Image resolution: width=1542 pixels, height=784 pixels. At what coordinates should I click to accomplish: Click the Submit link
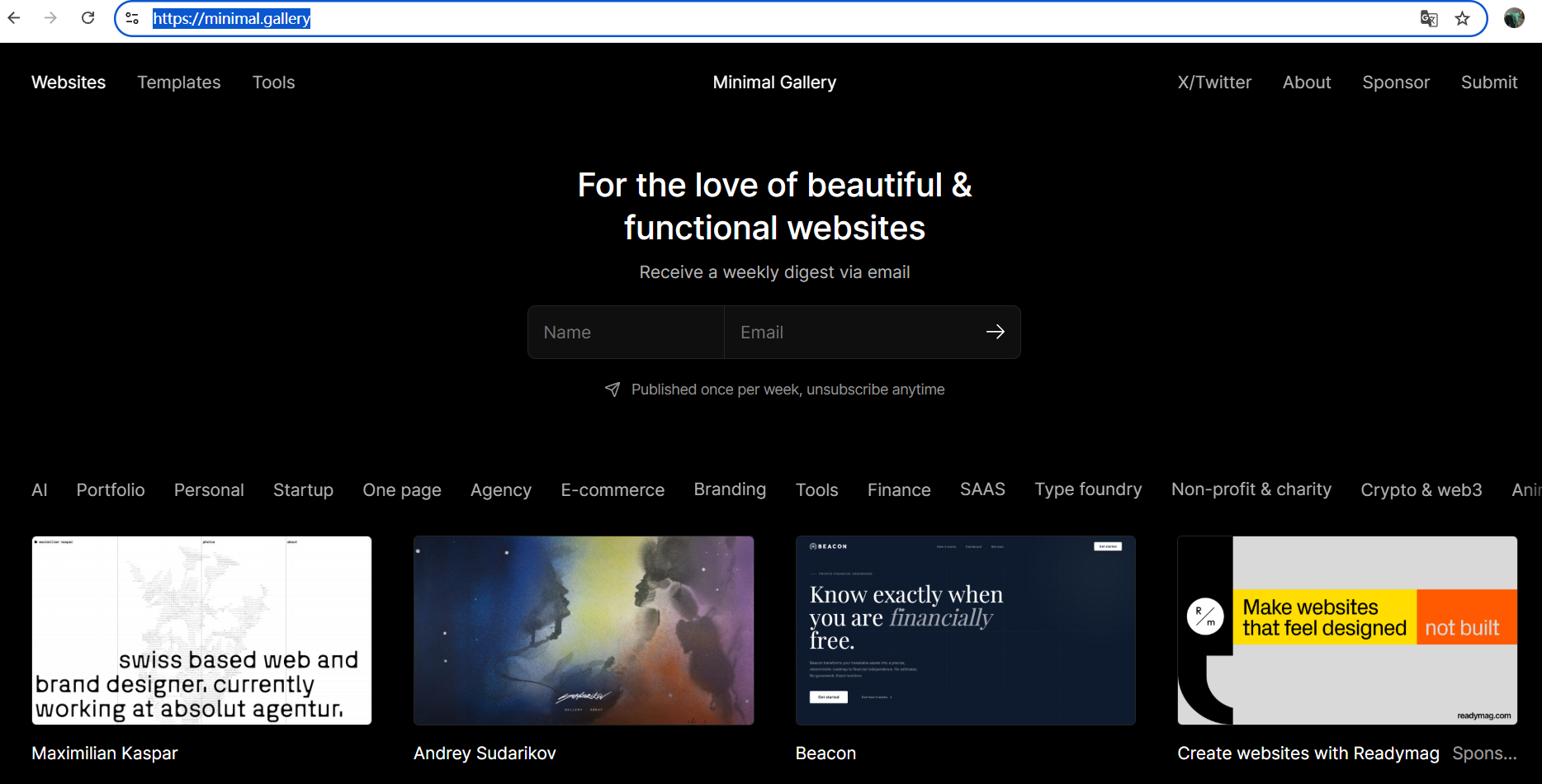(1489, 83)
